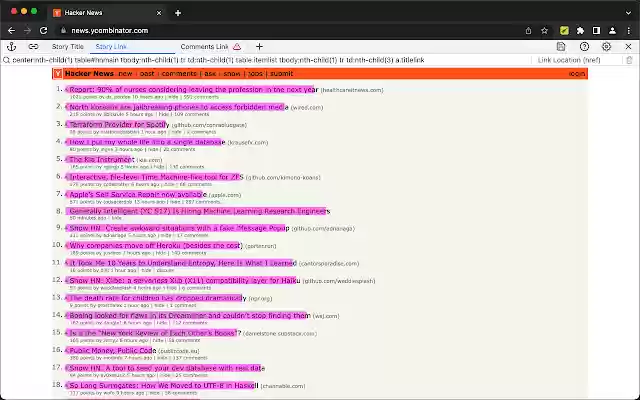
Task: Click the apple.com site label
Action: pos(225,195)
